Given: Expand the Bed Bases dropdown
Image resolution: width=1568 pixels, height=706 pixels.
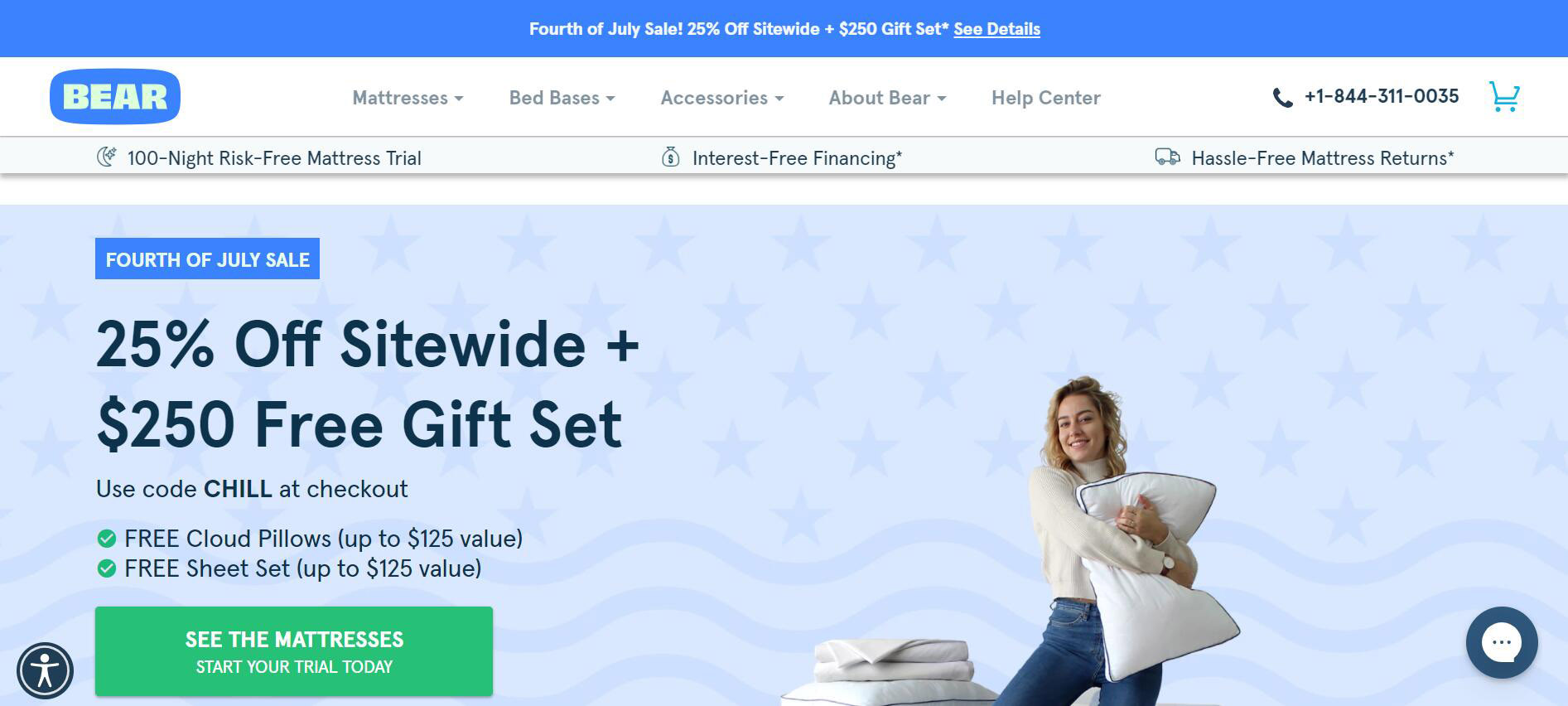Looking at the screenshot, I should pos(562,98).
